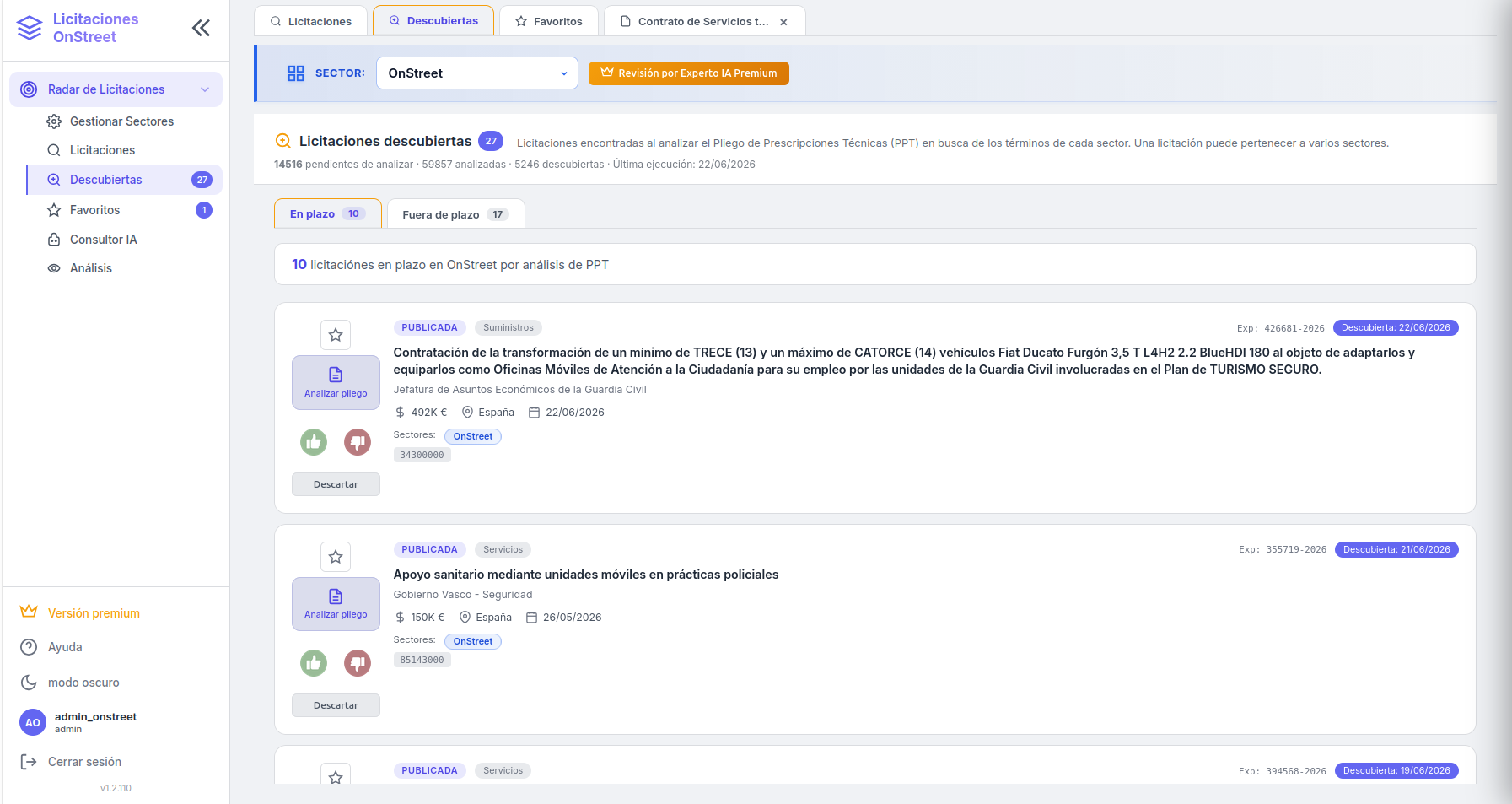Favorite the Apoyo sanitario tender with star
This screenshot has width=1512, height=804.
(336, 557)
